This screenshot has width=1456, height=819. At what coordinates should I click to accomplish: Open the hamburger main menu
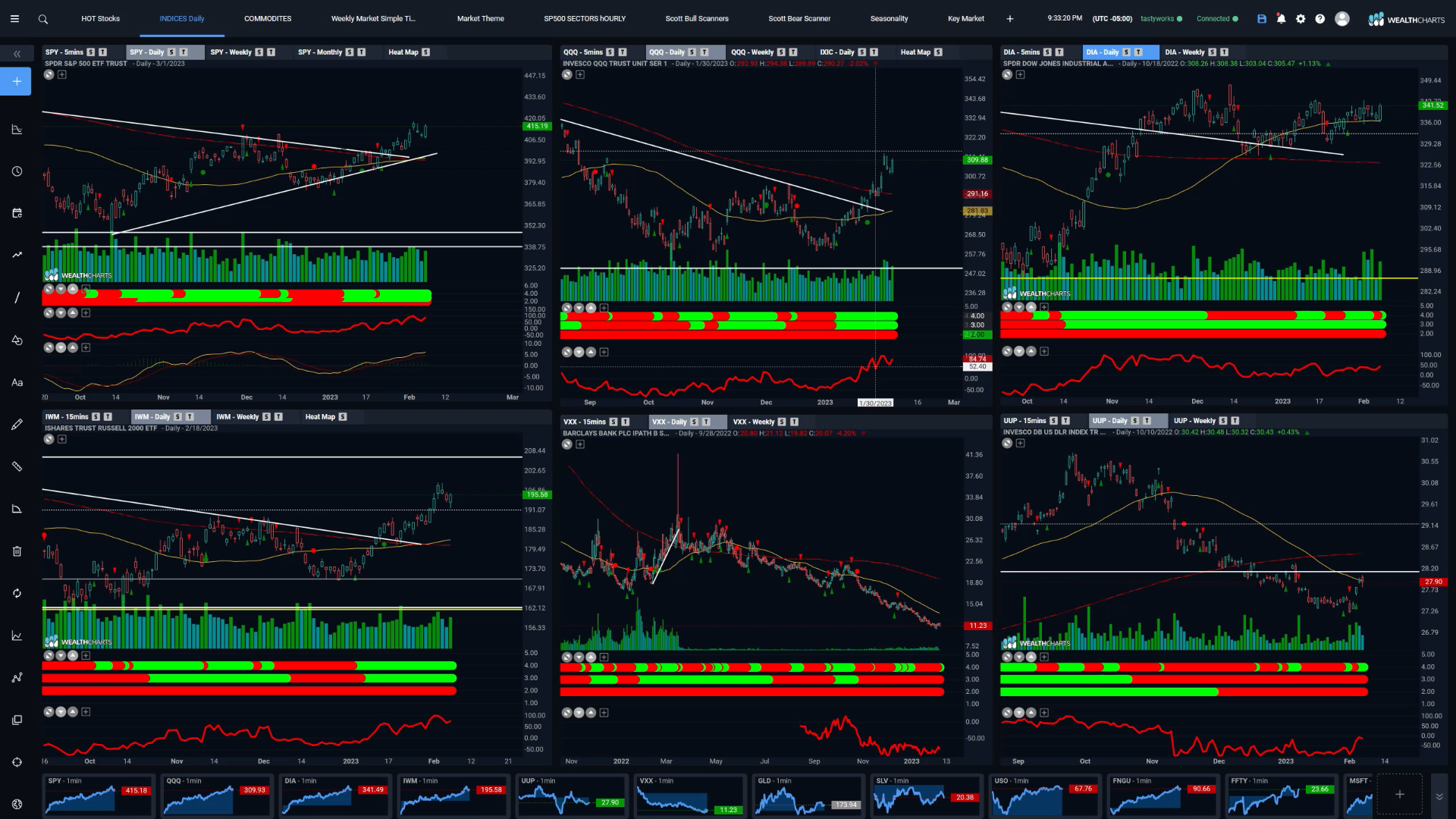click(x=14, y=19)
